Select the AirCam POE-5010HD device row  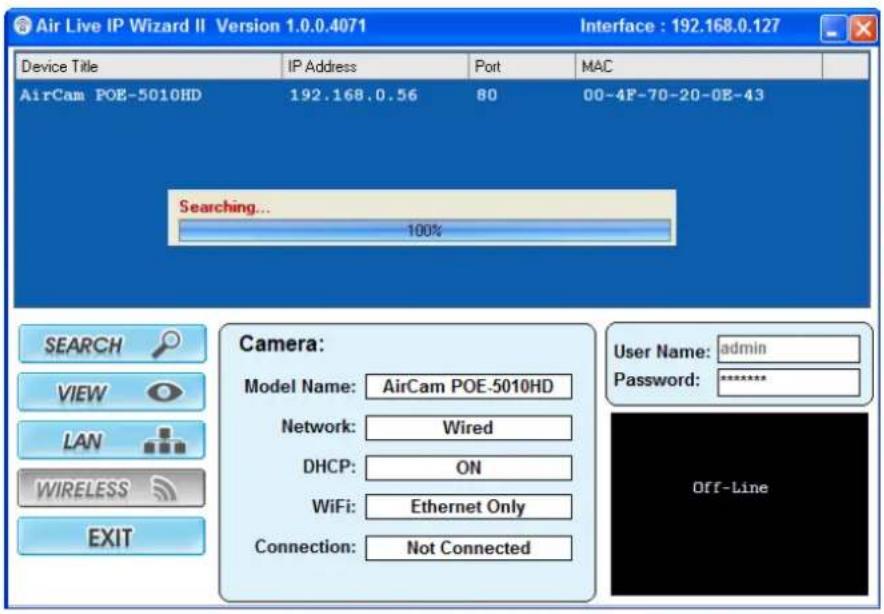[x=442, y=95]
